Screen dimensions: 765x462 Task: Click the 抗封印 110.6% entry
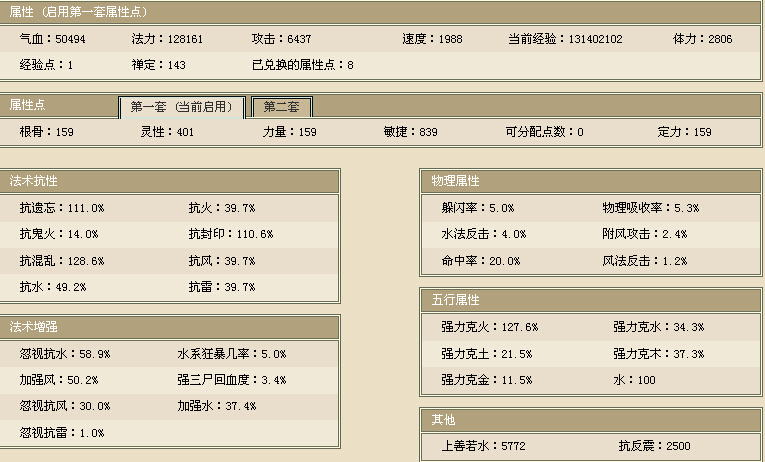[230, 234]
